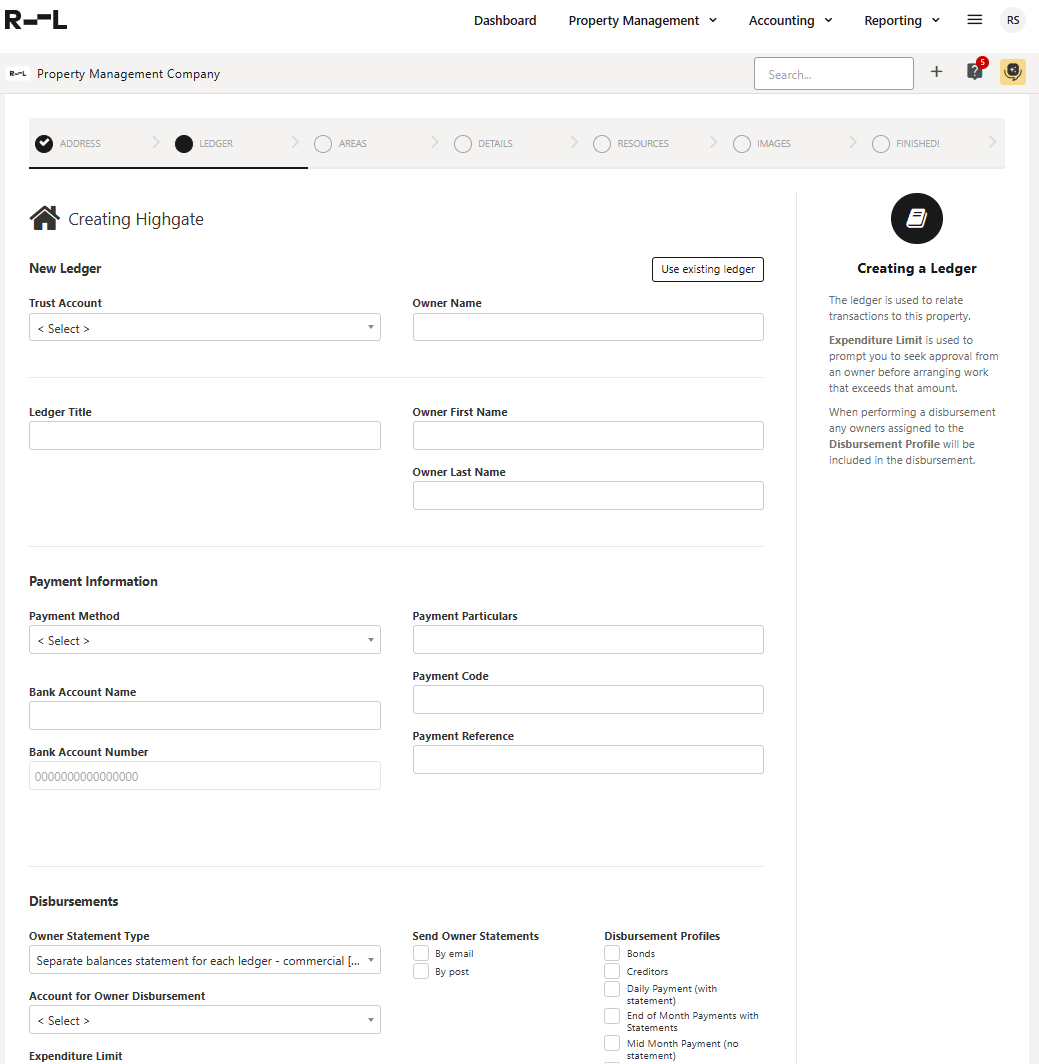
Task: Click the Ledger Title input field
Action: [204, 435]
